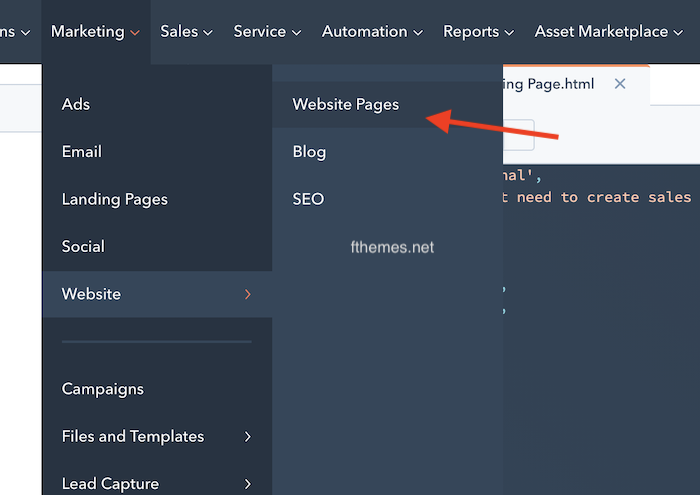
Task: Click the chevron beside Automation
Action: click(x=418, y=33)
